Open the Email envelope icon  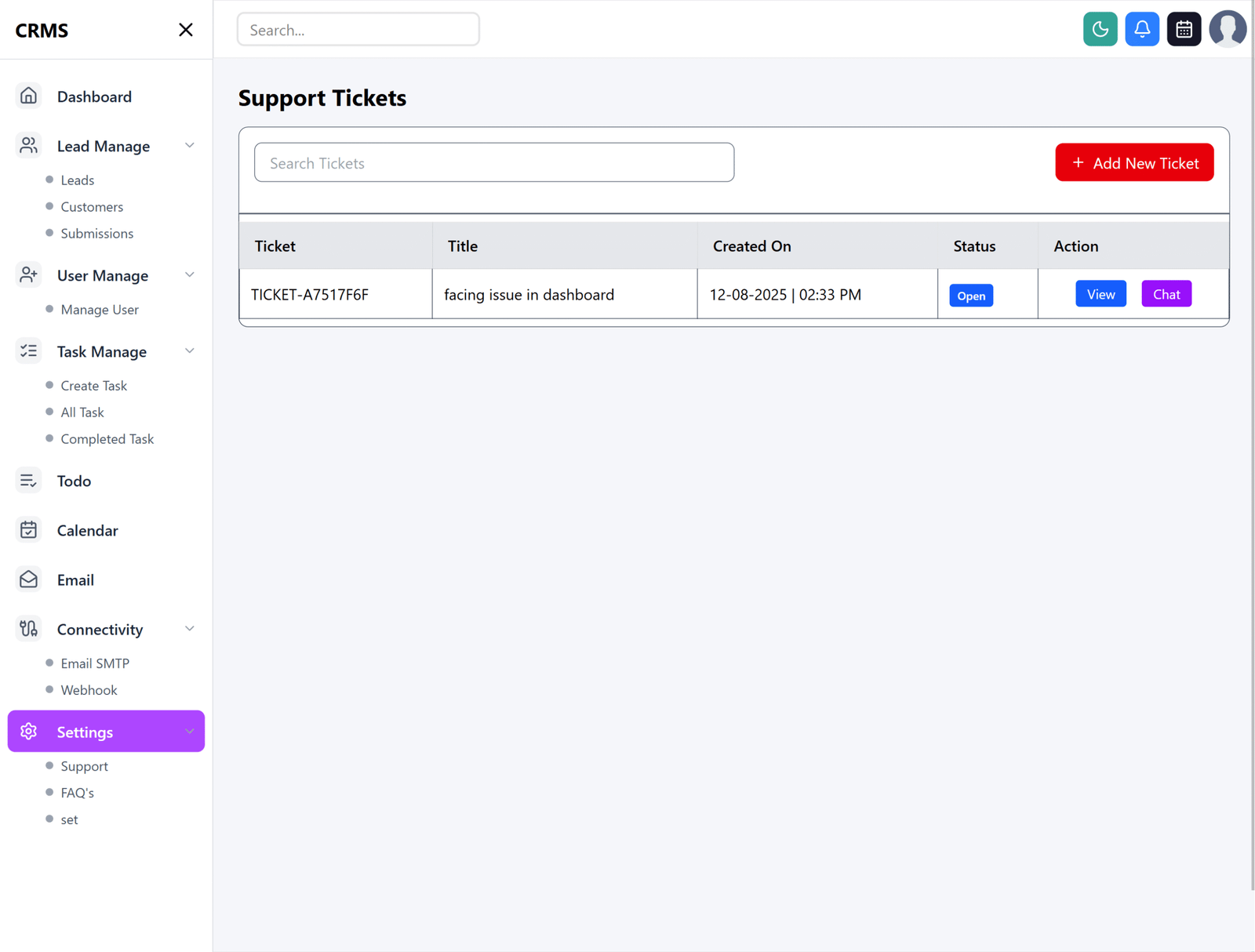tap(28, 579)
